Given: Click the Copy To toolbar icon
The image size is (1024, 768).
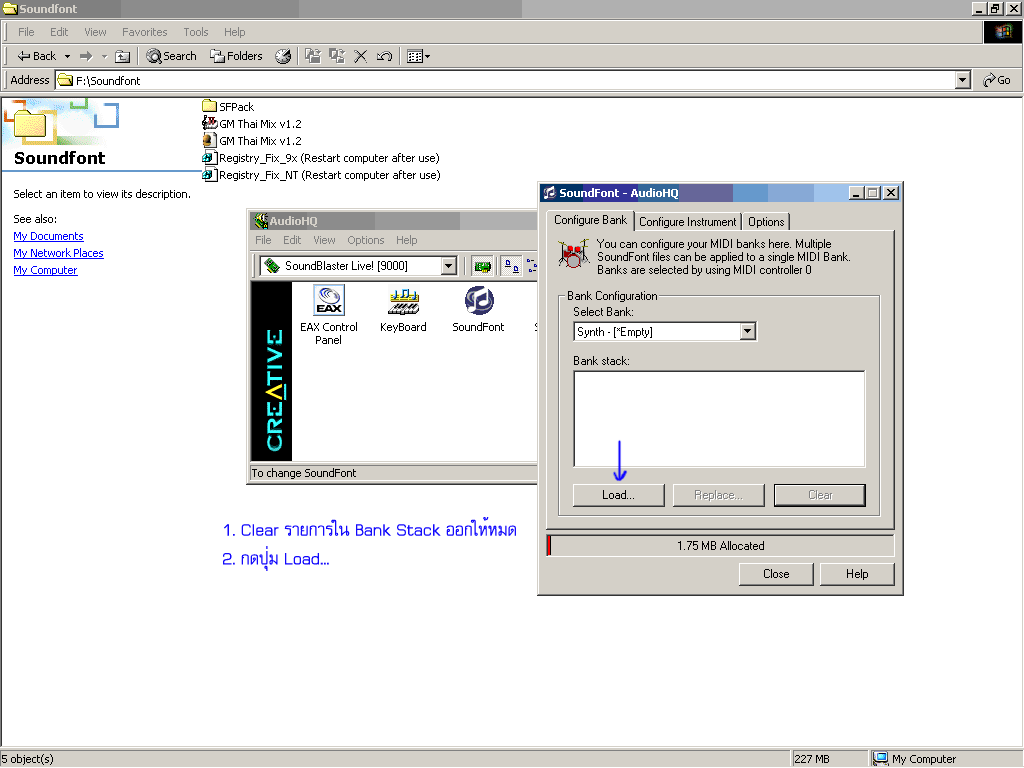Looking at the screenshot, I should click(x=337, y=56).
